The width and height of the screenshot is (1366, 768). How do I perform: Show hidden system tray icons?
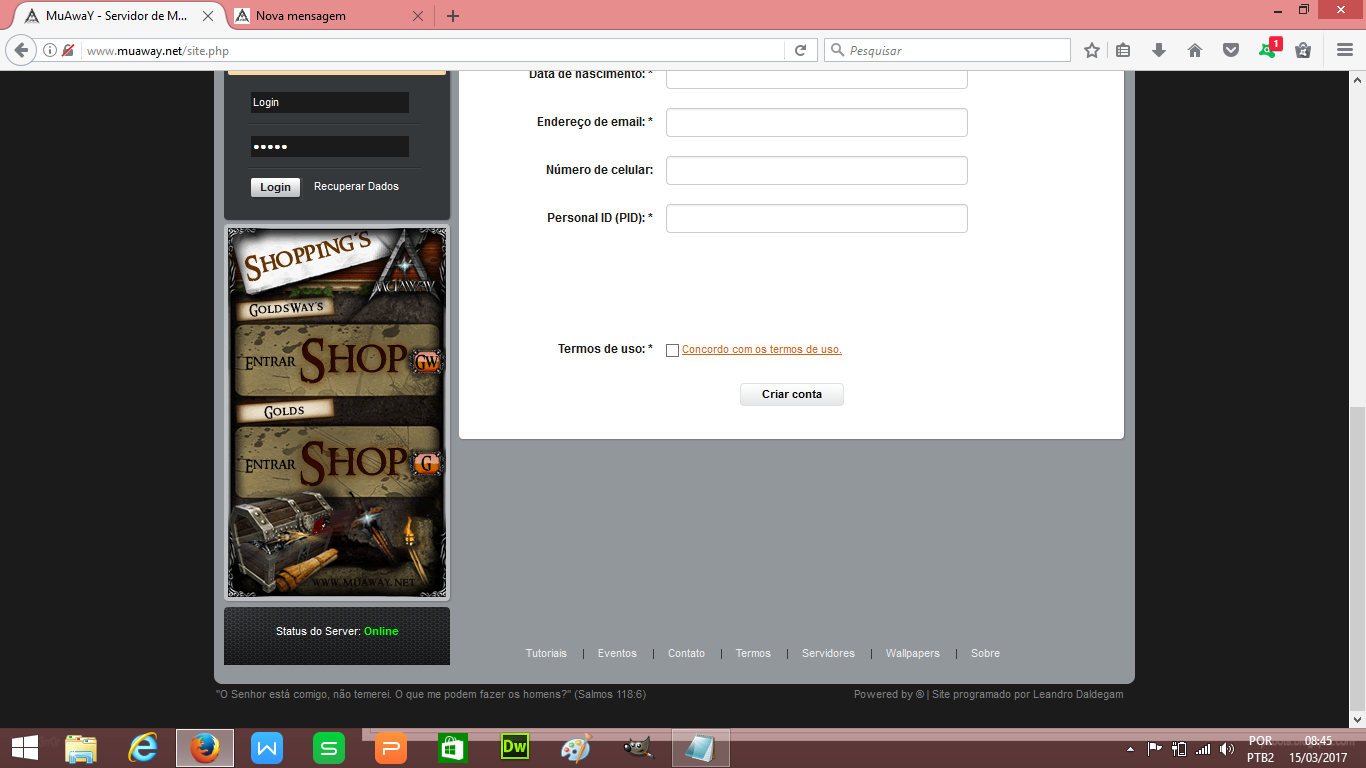click(x=1131, y=748)
